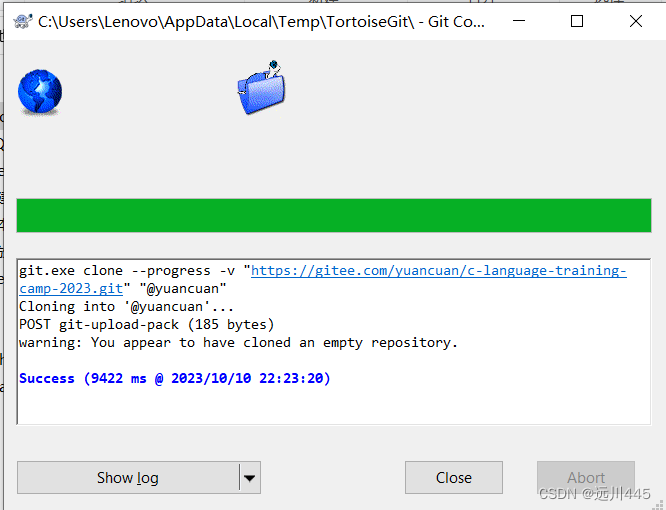Click the disabled Abort button
This screenshot has width=666, height=510.
click(586, 478)
